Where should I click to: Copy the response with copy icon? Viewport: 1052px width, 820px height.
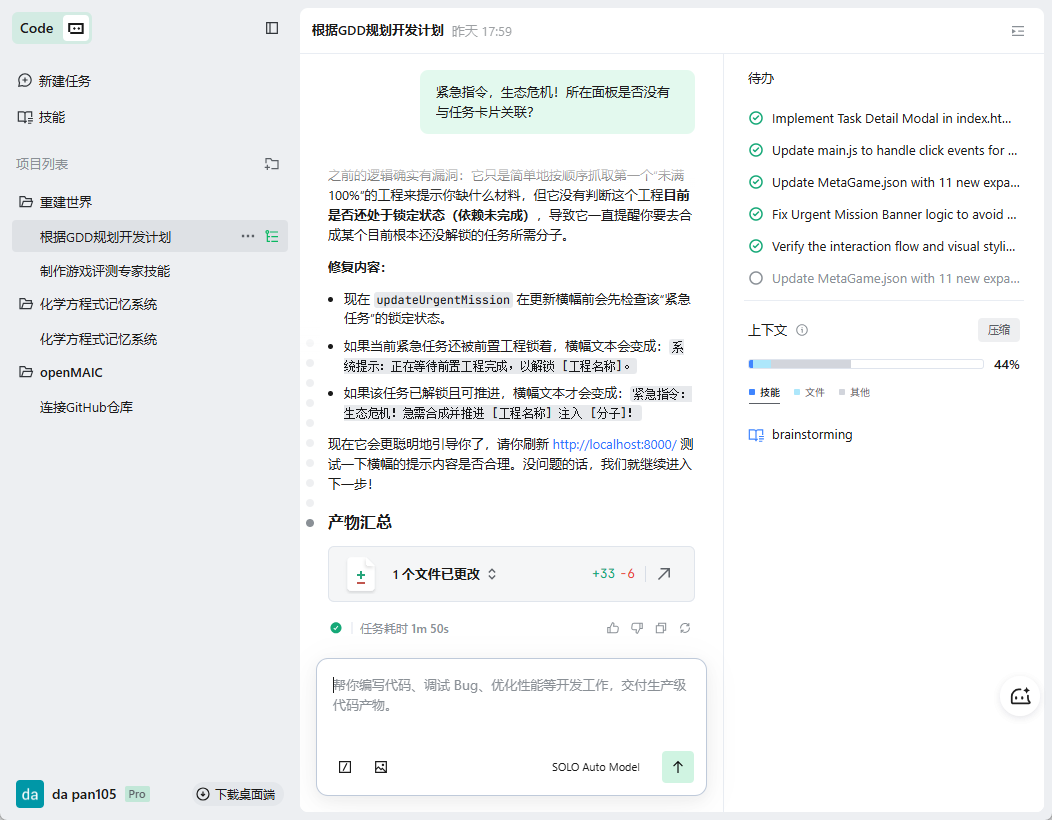coord(661,628)
